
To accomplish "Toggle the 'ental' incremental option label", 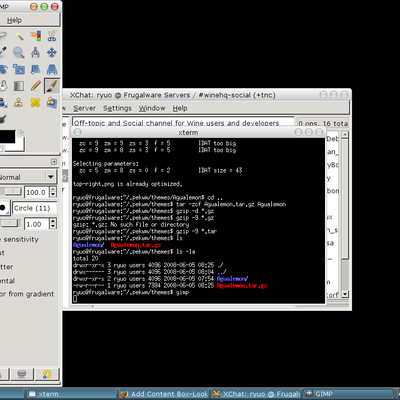I will tap(7, 281).
